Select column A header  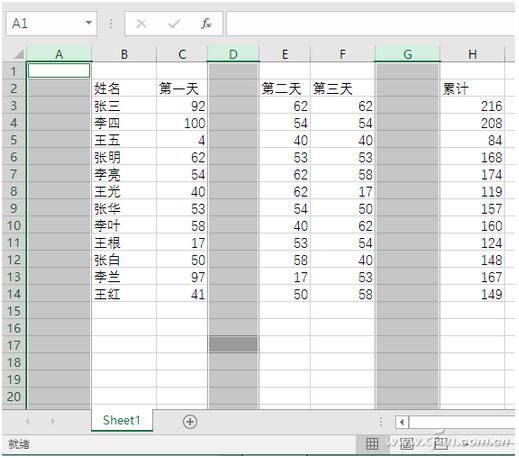tap(59, 54)
